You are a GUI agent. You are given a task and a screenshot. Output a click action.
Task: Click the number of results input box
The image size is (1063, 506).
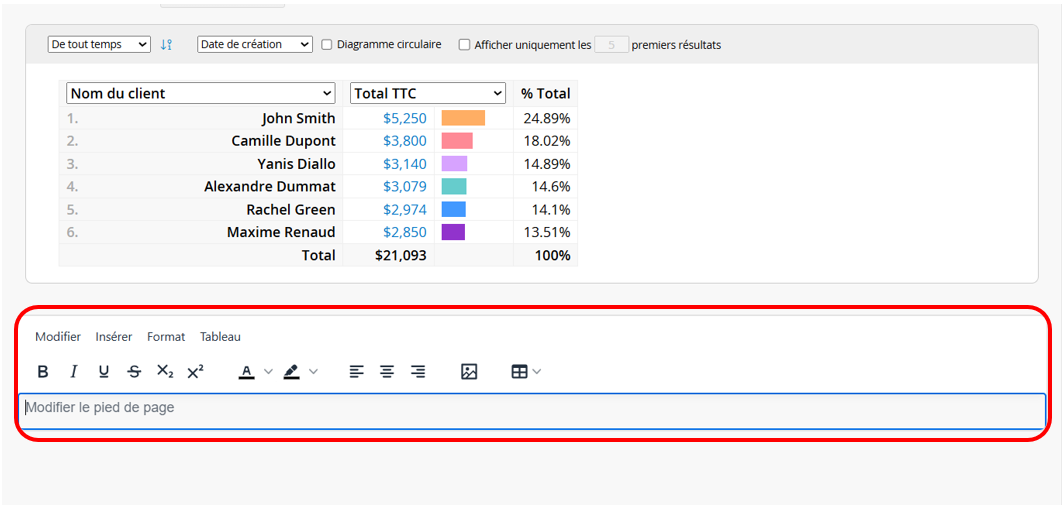tap(611, 45)
